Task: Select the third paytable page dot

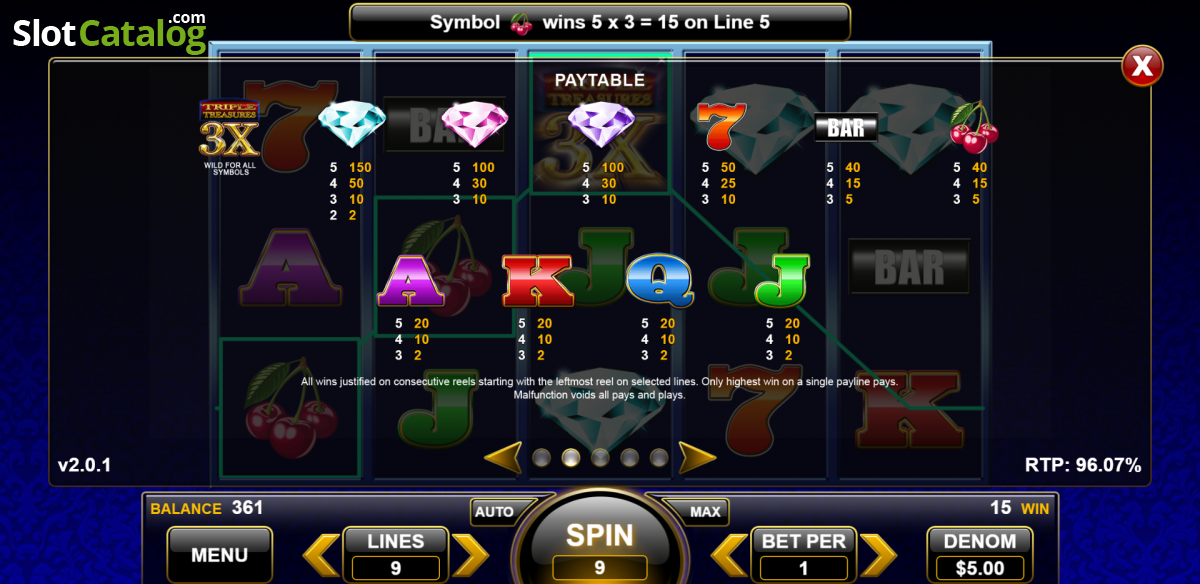Action: pyautogui.click(x=600, y=458)
